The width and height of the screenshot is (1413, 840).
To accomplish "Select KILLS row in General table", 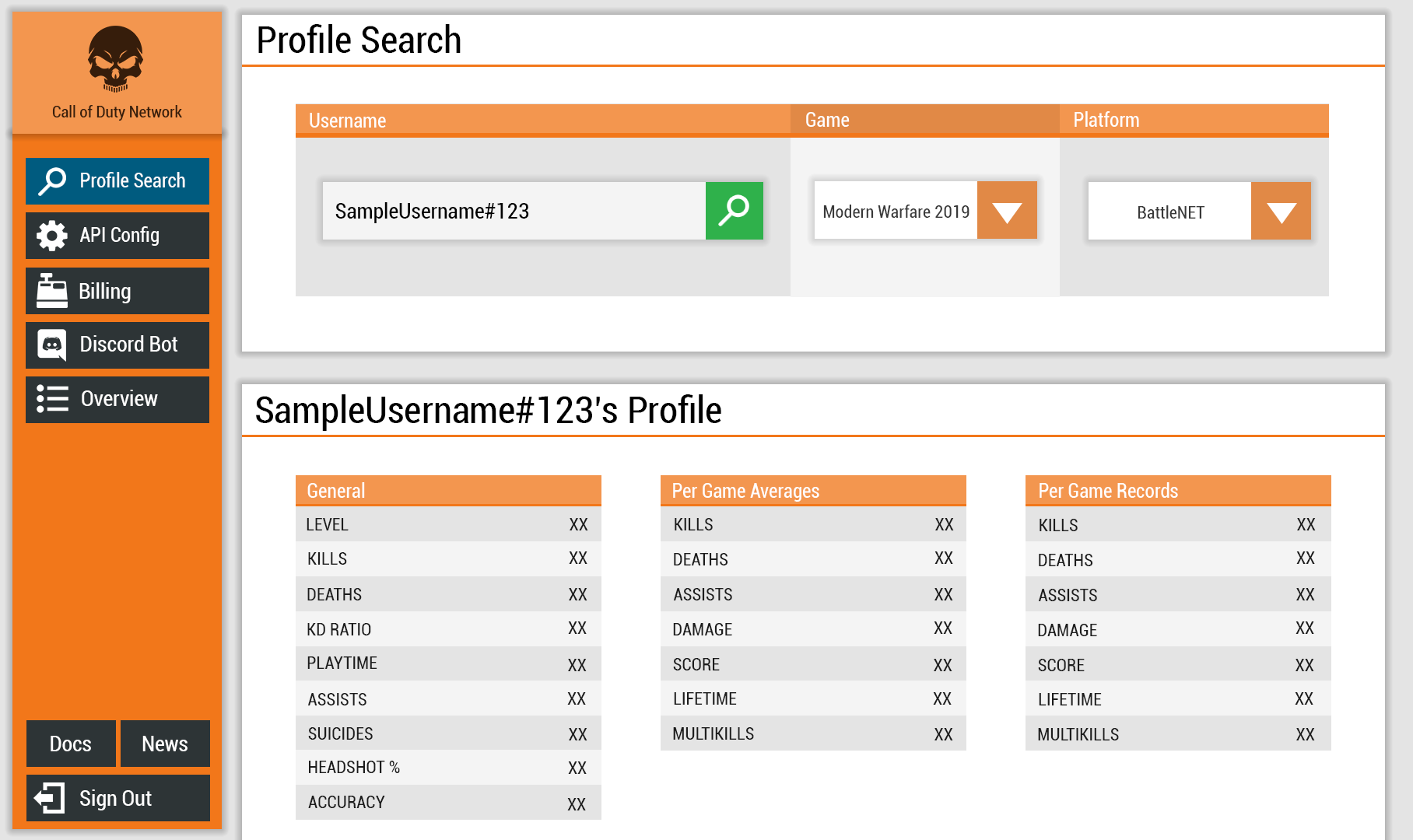I will [448, 558].
